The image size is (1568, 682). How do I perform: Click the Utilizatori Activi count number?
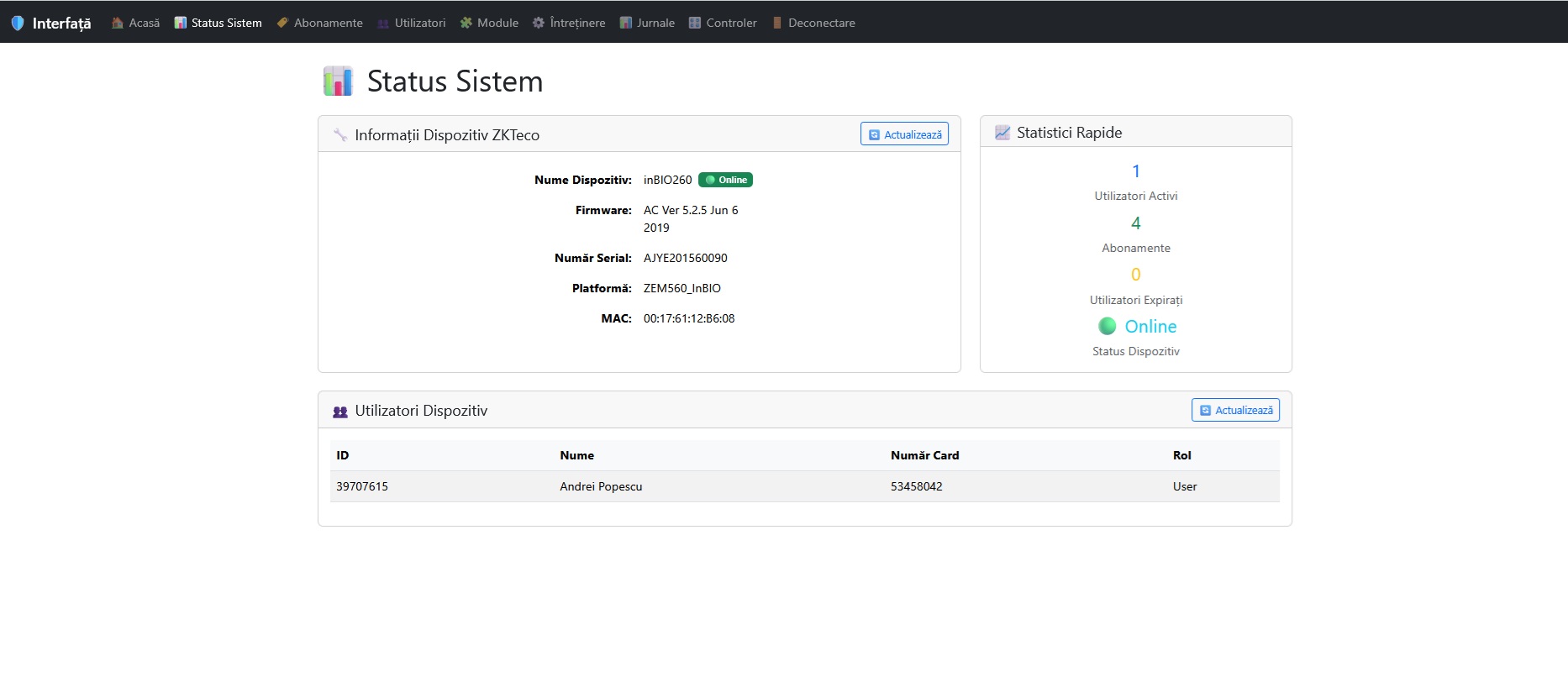pyautogui.click(x=1136, y=171)
